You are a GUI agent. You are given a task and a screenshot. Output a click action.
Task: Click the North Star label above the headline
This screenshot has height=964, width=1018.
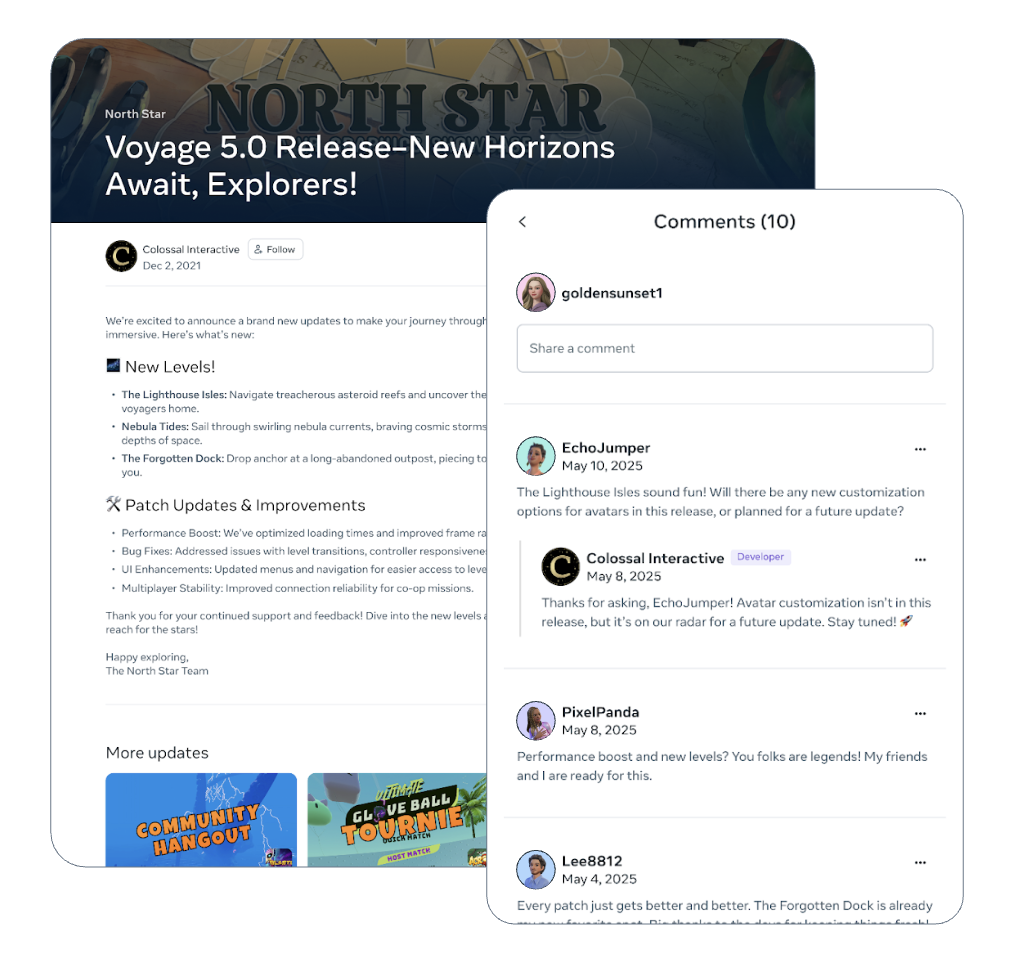coord(135,114)
